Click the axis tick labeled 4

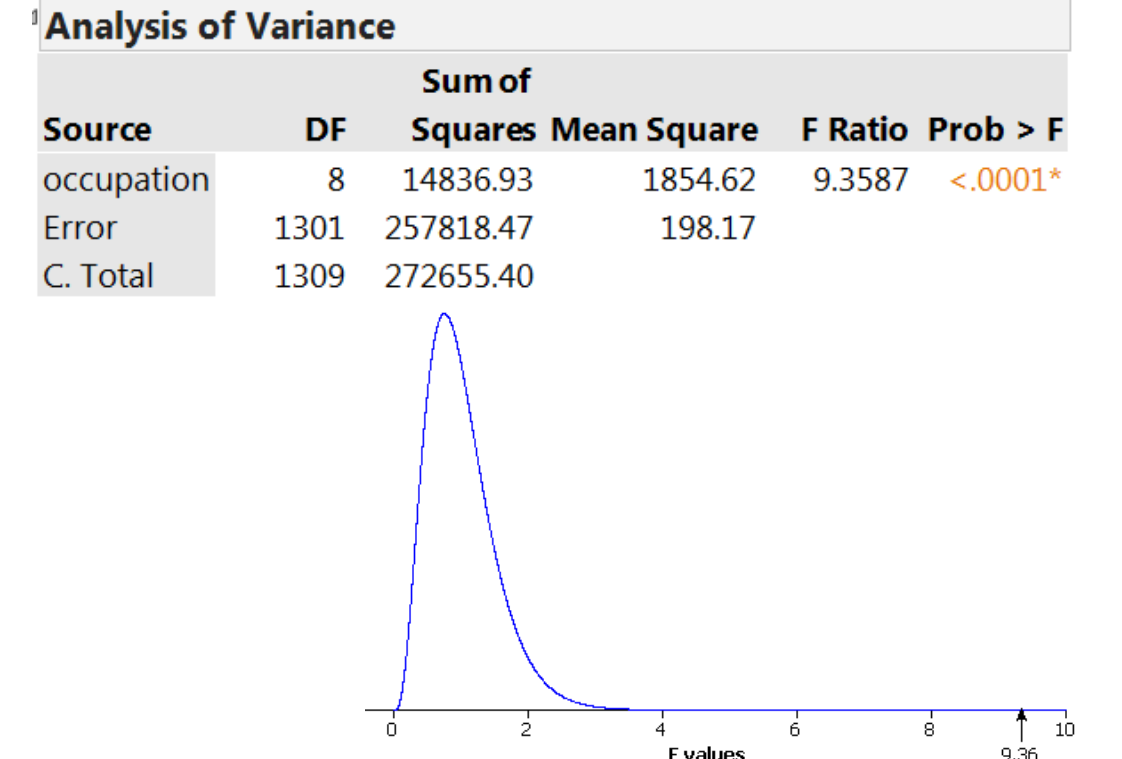pyautogui.click(x=660, y=729)
